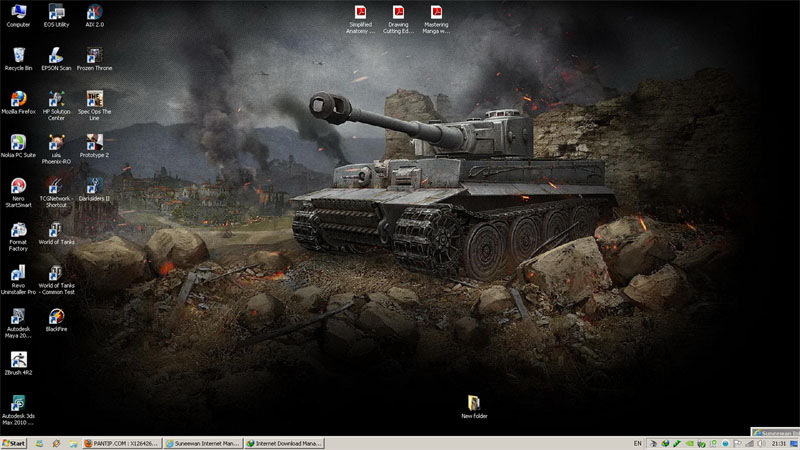The image size is (800, 450).
Task: Select Autodesk Maya desktop icon
Action: pyautogui.click(x=18, y=323)
